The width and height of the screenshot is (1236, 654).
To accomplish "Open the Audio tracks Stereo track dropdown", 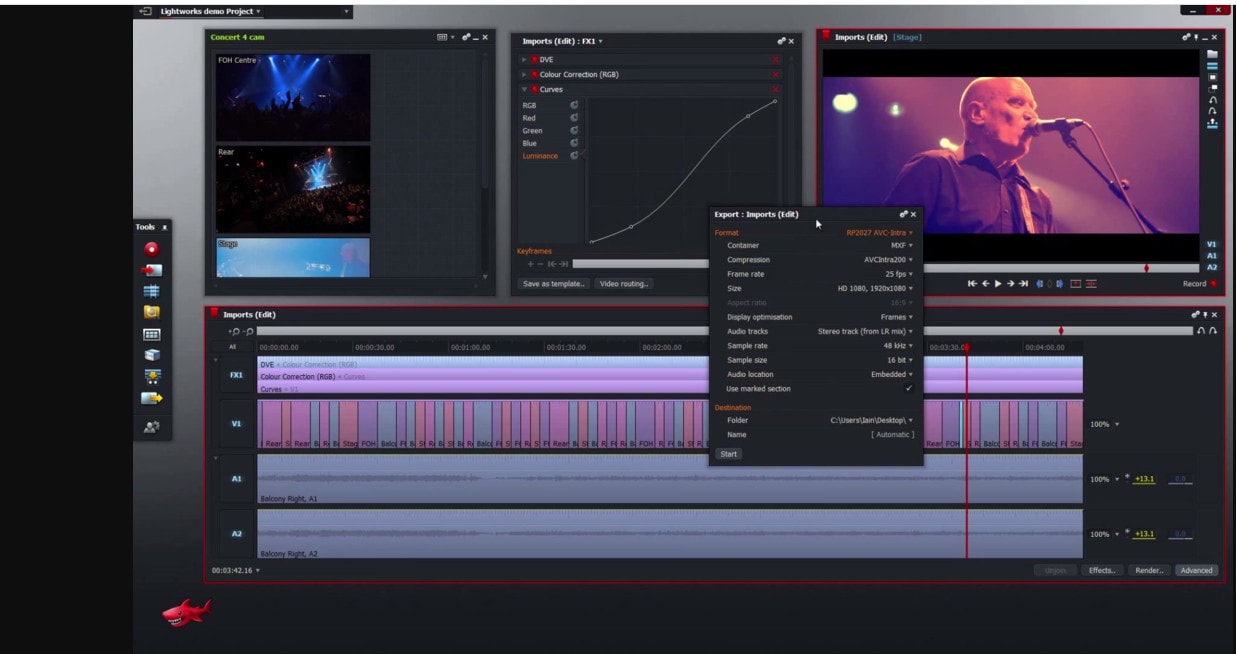I will pos(865,331).
